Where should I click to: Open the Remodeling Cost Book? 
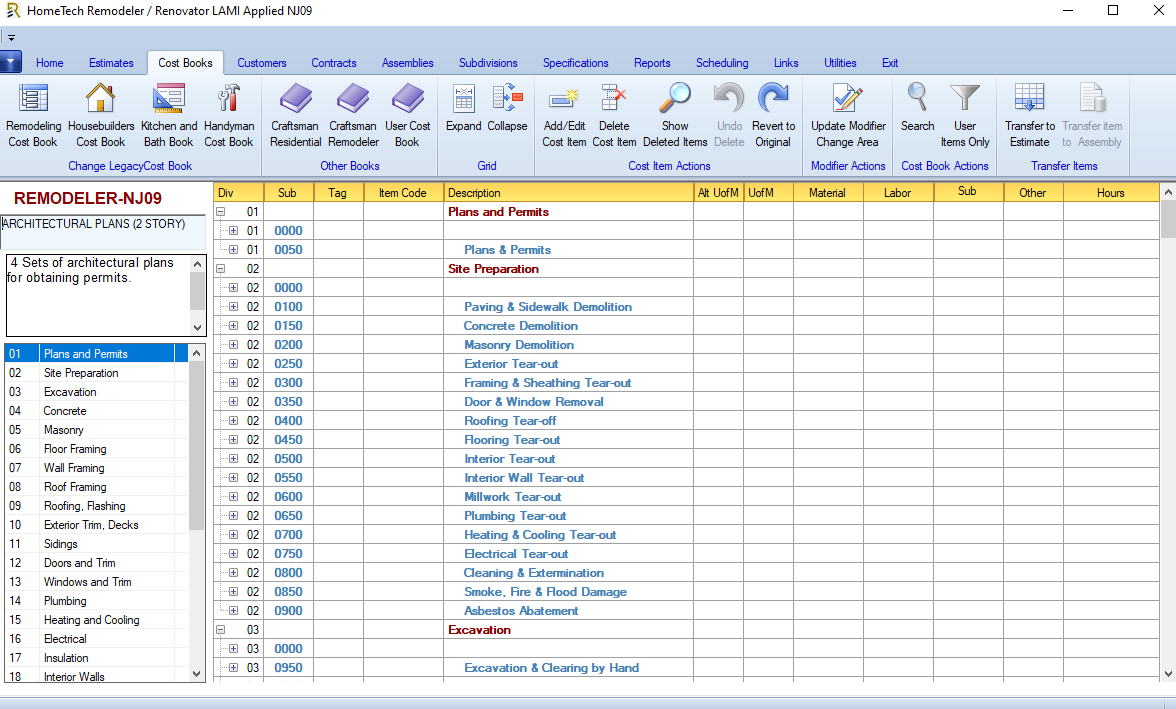[x=33, y=115]
